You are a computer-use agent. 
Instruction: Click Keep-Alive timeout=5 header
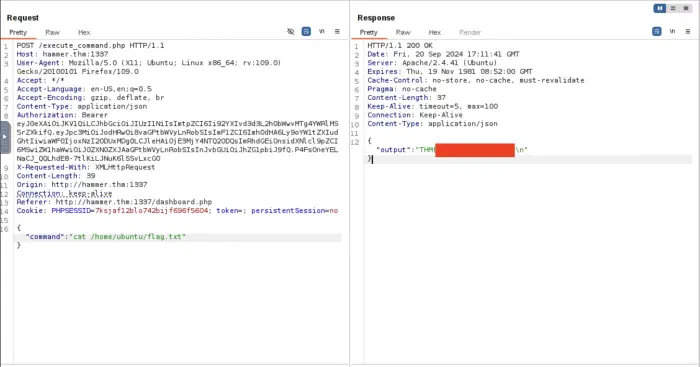[x=433, y=106]
